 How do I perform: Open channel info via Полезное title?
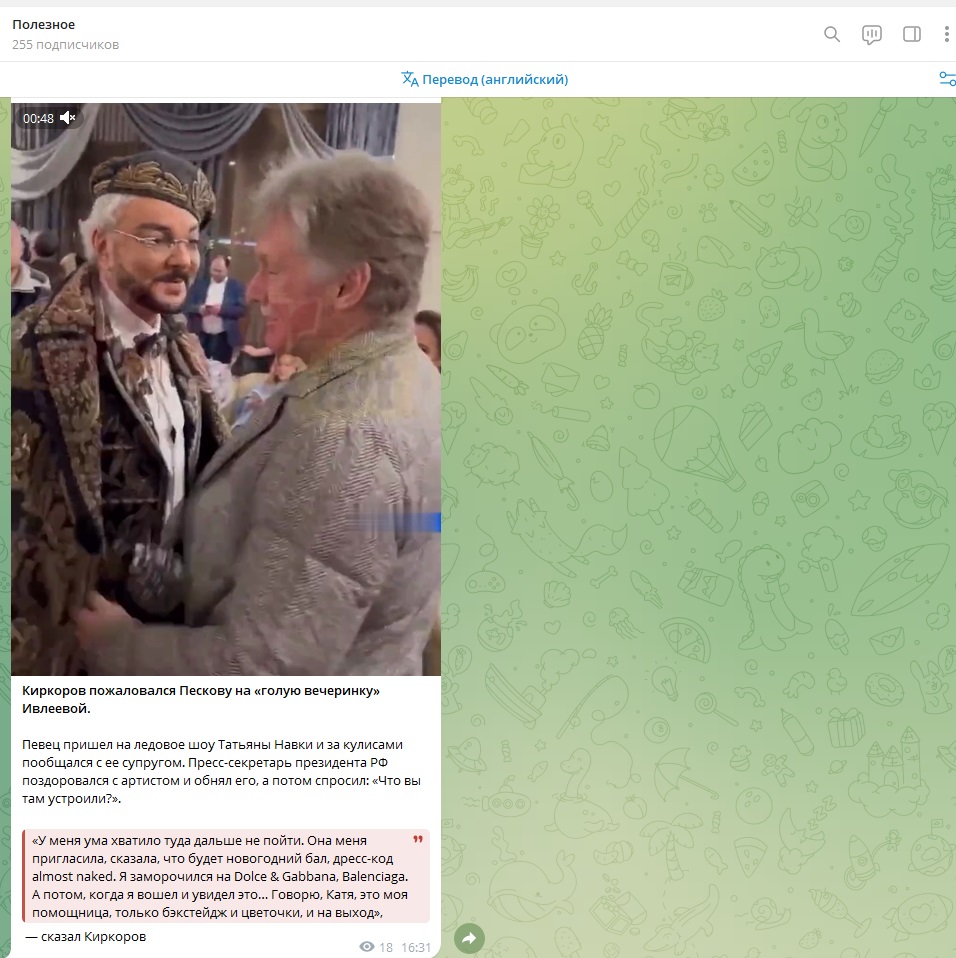(x=43, y=24)
